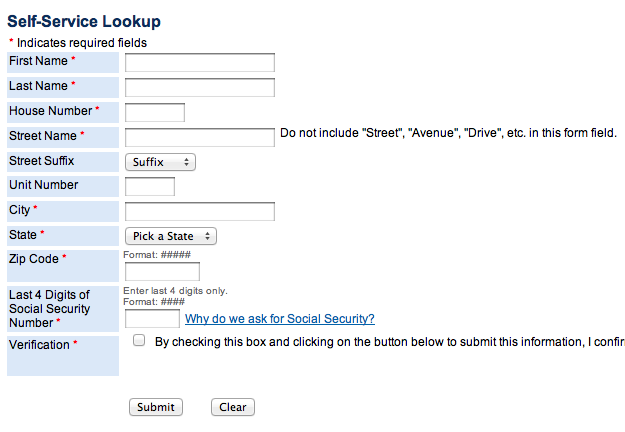Expand the Pick a State dropdown
625x432 pixels.
tap(170, 236)
